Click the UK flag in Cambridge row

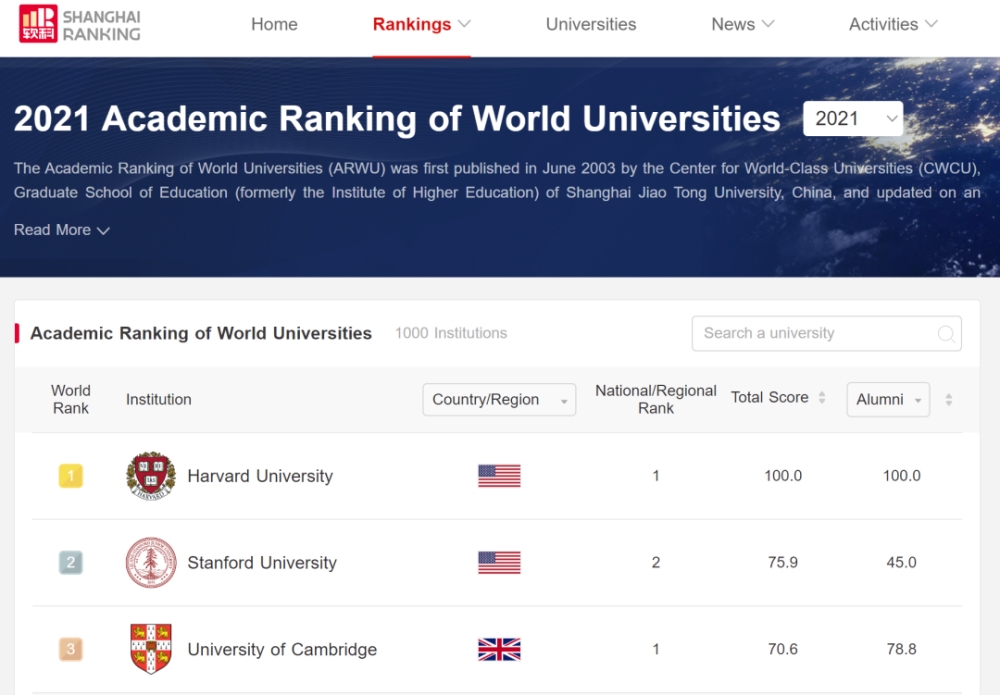[x=499, y=649]
